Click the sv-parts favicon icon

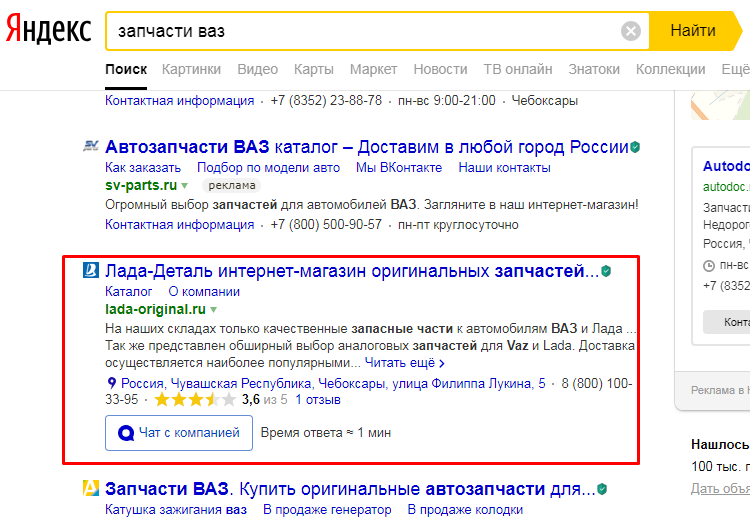click(x=91, y=145)
